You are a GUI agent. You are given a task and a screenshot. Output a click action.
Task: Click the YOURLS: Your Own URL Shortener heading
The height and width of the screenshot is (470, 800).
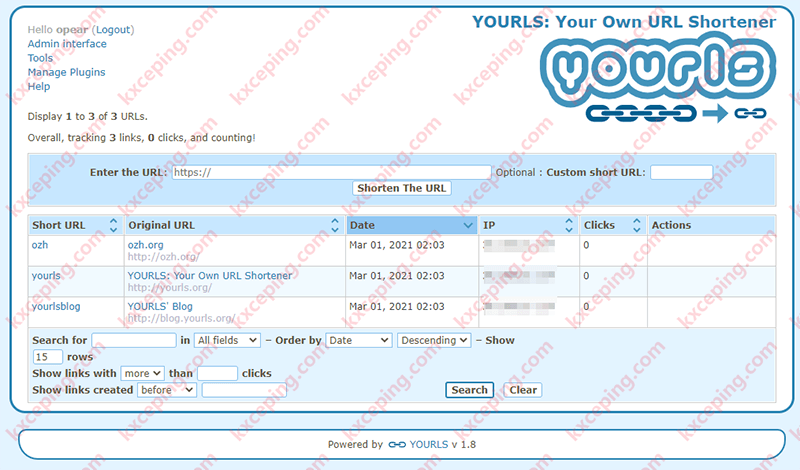624,22
